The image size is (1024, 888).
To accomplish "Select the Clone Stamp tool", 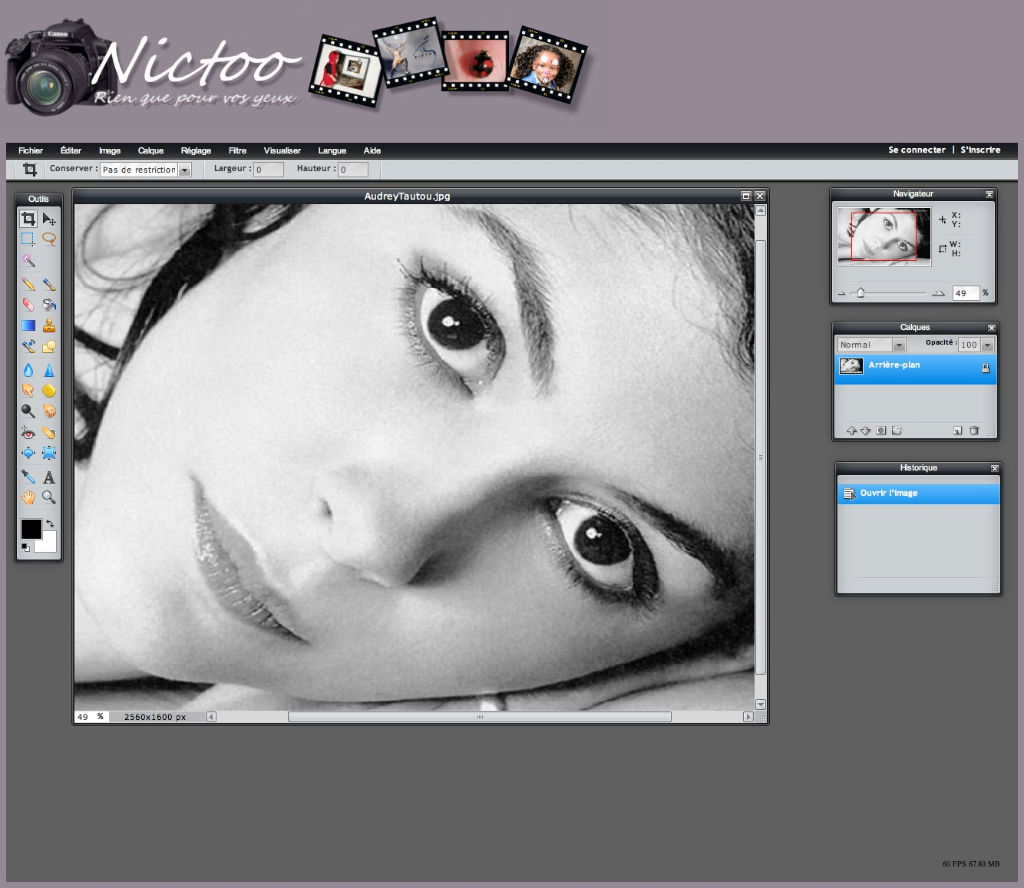I will click(x=49, y=324).
